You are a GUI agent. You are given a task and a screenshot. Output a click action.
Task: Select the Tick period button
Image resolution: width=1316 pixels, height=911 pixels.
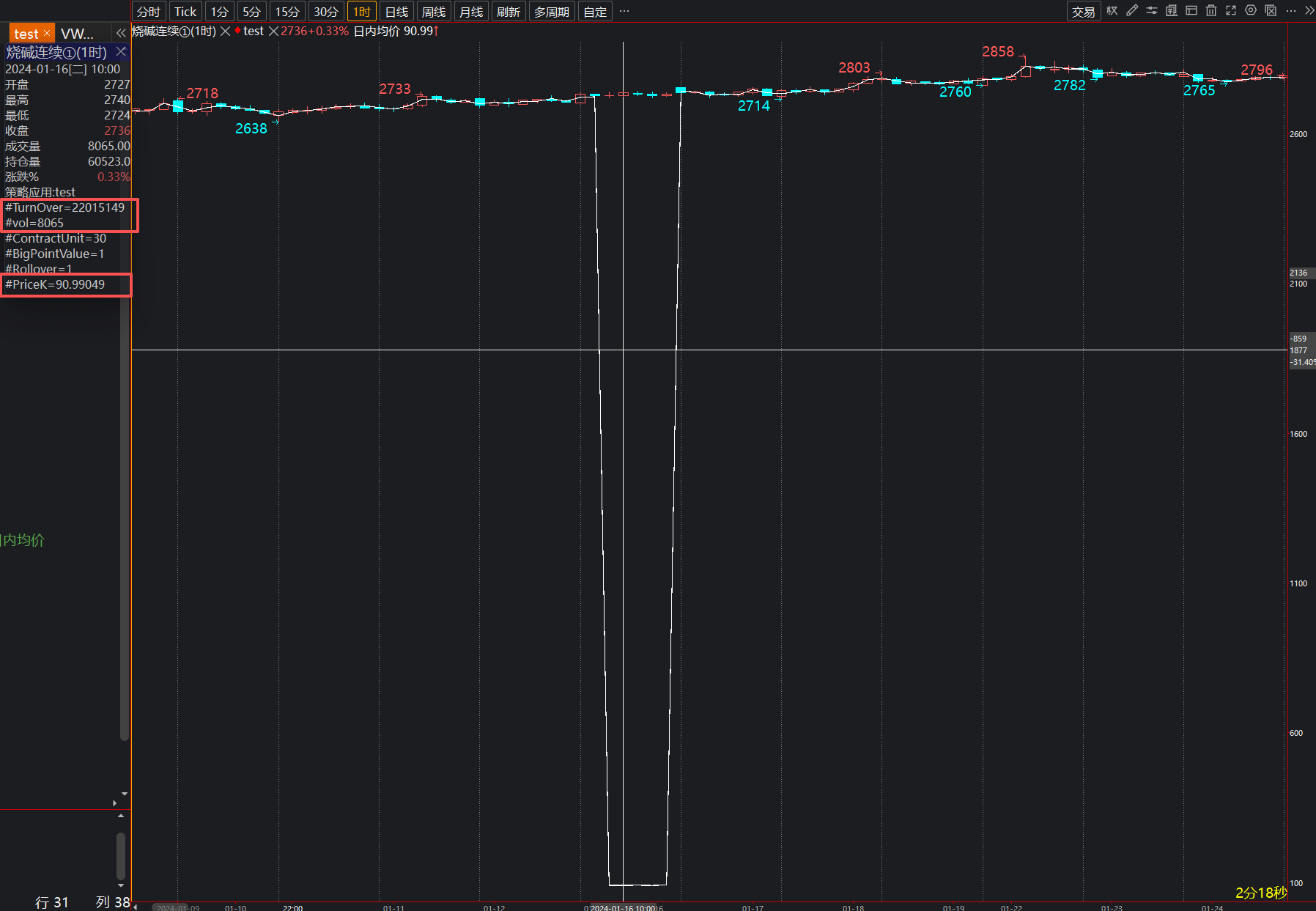185,12
